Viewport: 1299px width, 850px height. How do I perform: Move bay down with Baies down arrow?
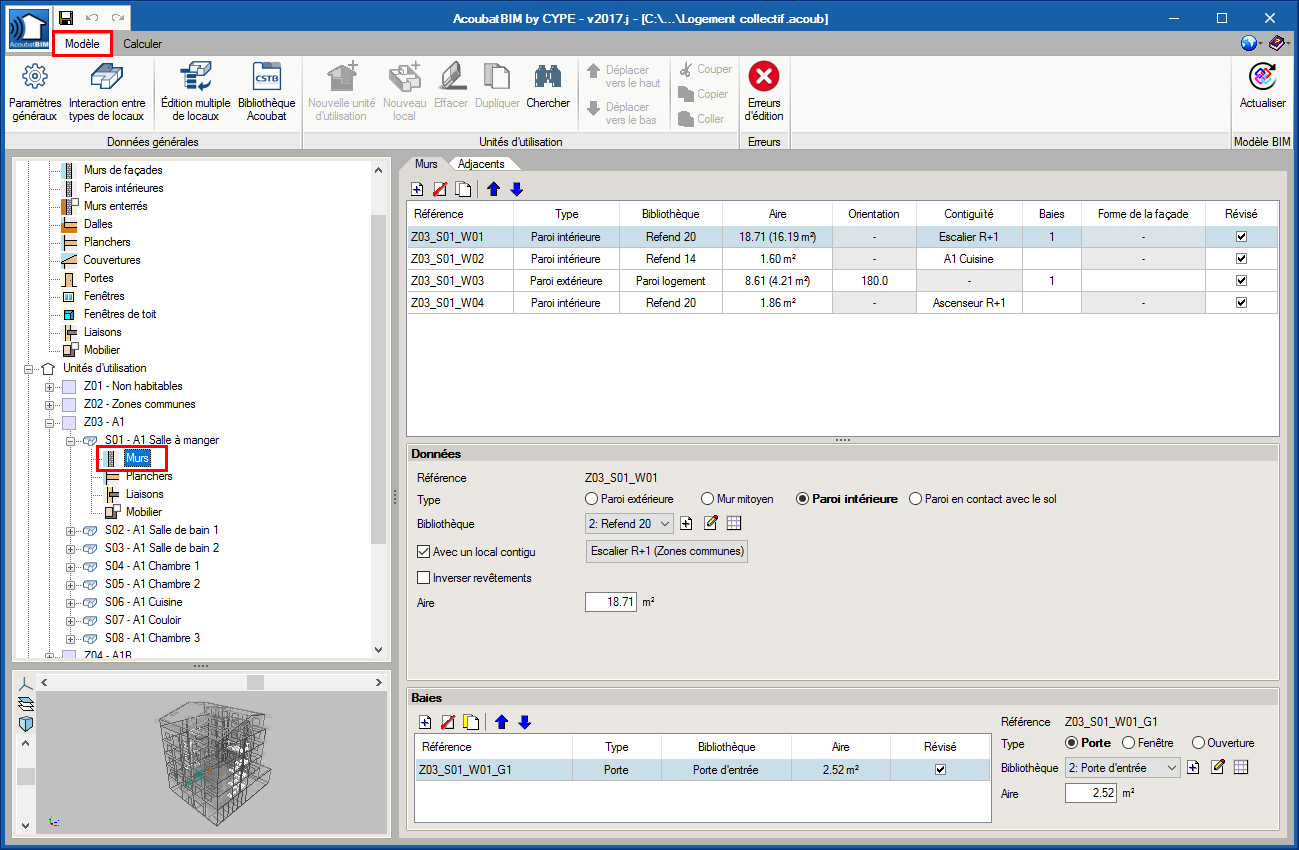click(524, 721)
